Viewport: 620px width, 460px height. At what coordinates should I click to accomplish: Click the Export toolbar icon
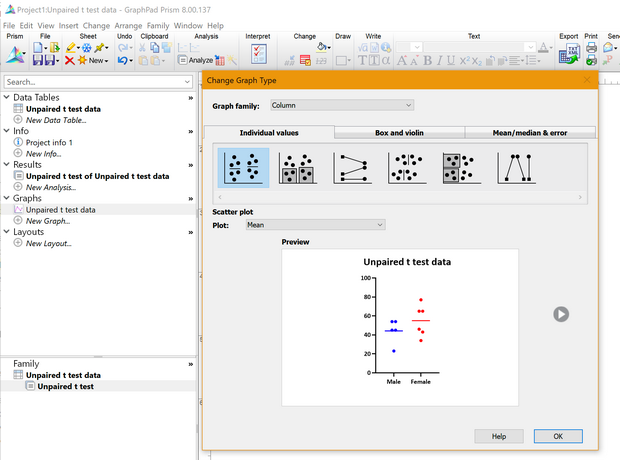(x=568, y=54)
